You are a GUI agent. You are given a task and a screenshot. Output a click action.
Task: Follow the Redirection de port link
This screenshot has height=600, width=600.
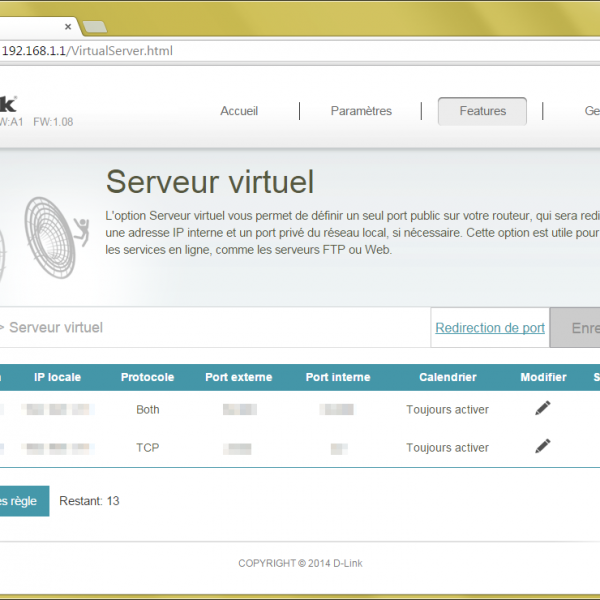[490, 328]
